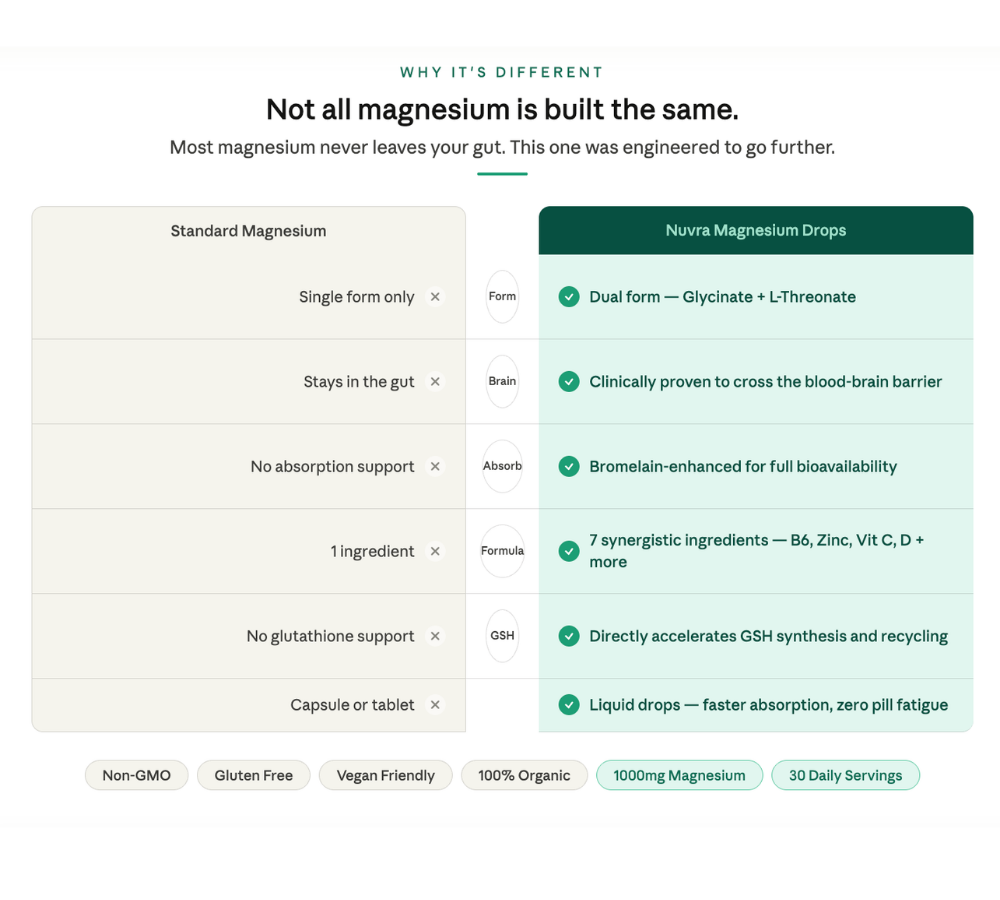Click the check icon beside Directly accelerates GSH

point(569,636)
